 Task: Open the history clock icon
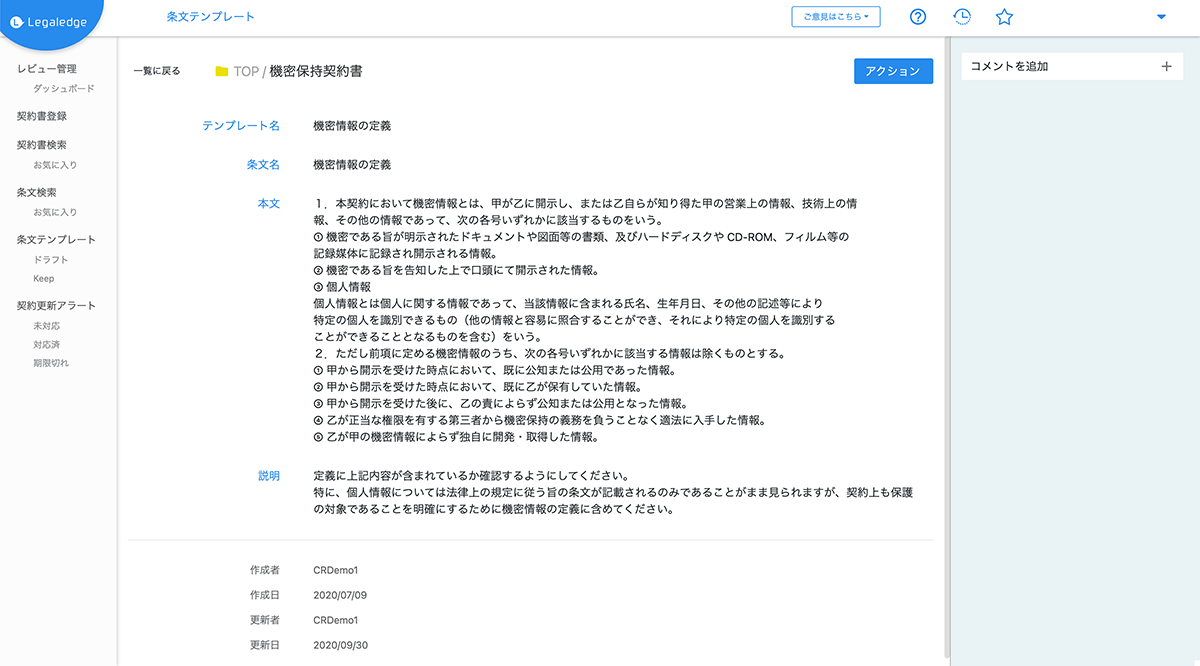961,17
